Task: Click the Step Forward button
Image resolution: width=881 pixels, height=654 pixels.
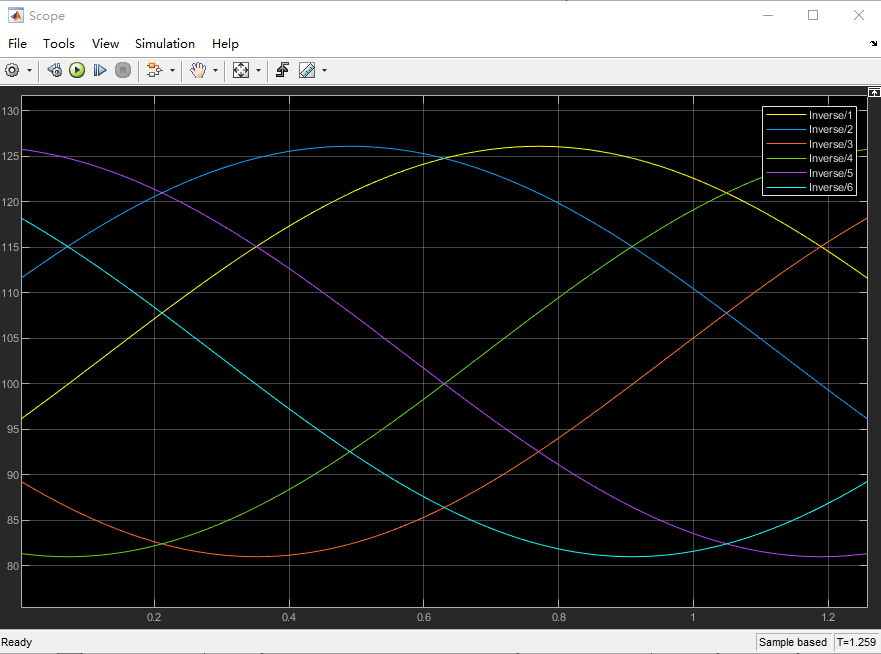Action: pyautogui.click(x=100, y=70)
